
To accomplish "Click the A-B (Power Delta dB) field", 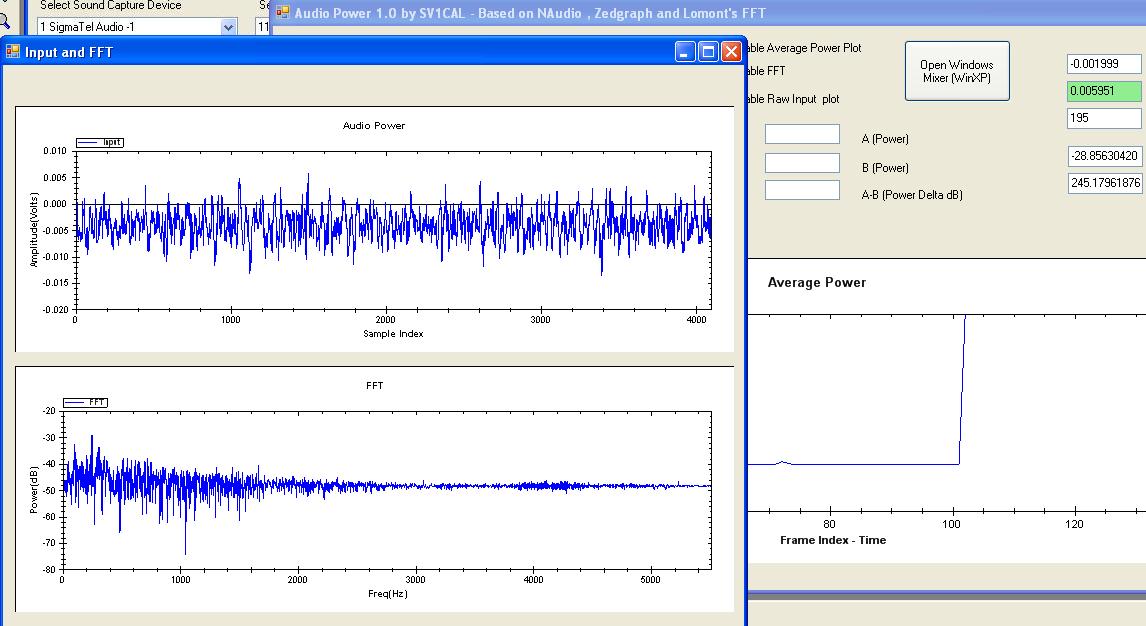I will [x=802, y=190].
